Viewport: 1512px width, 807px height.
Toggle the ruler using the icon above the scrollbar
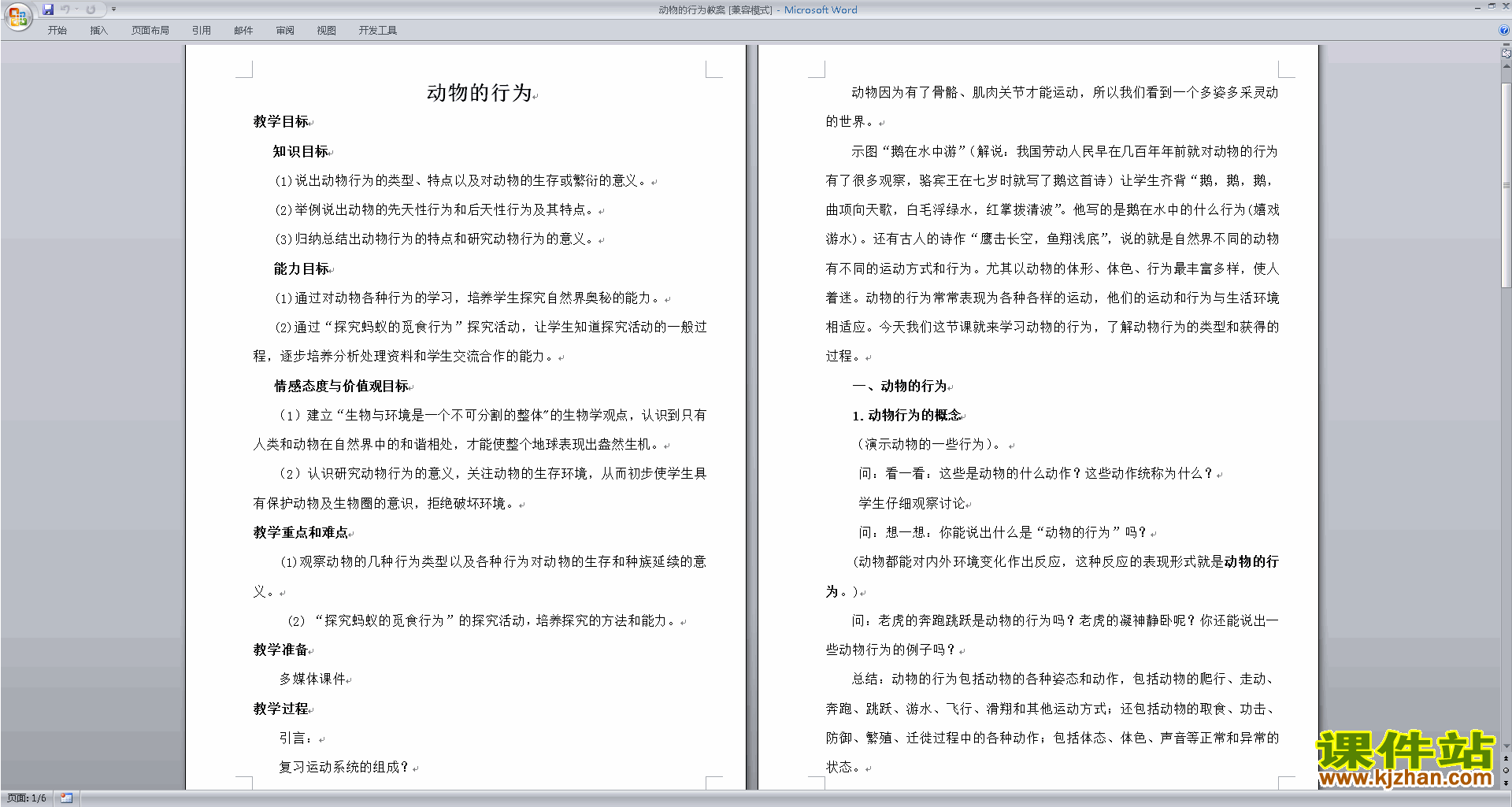point(1506,54)
